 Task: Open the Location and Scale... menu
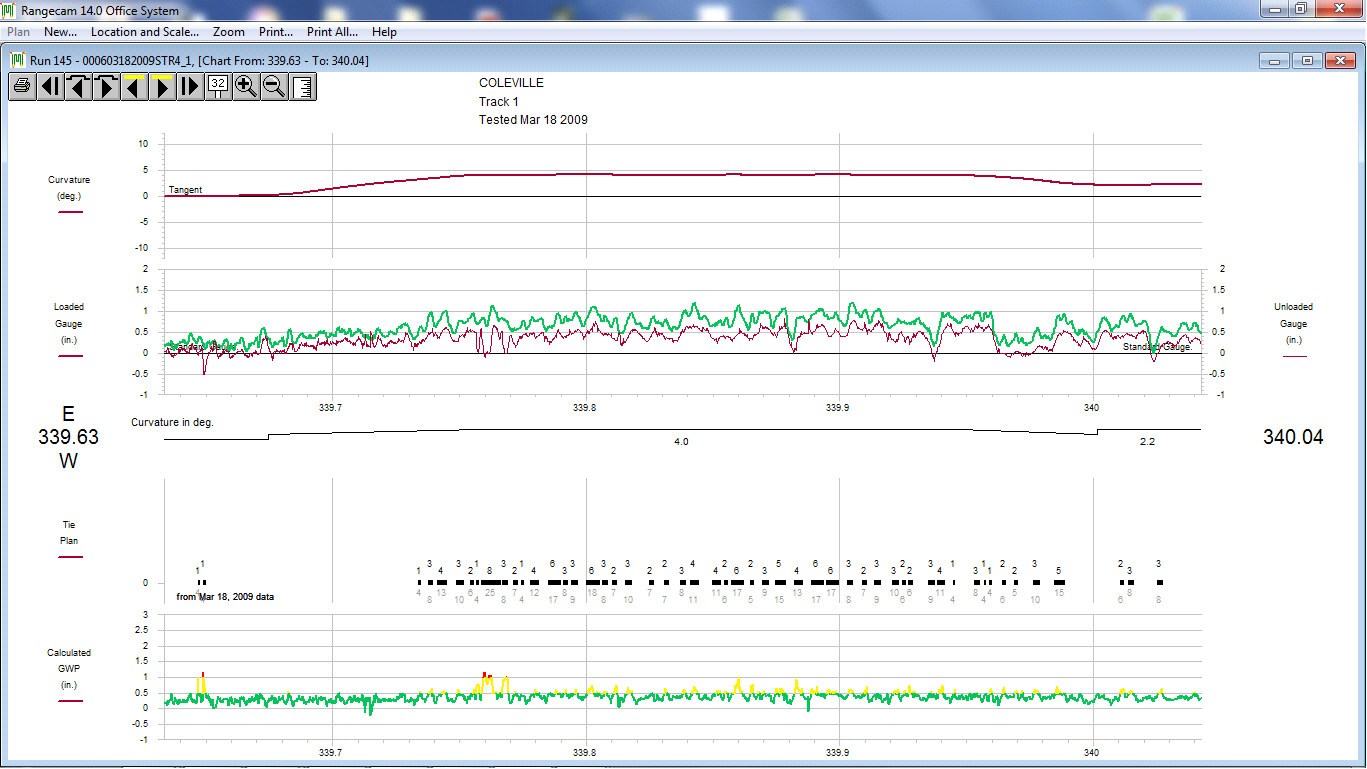[145, 32]
